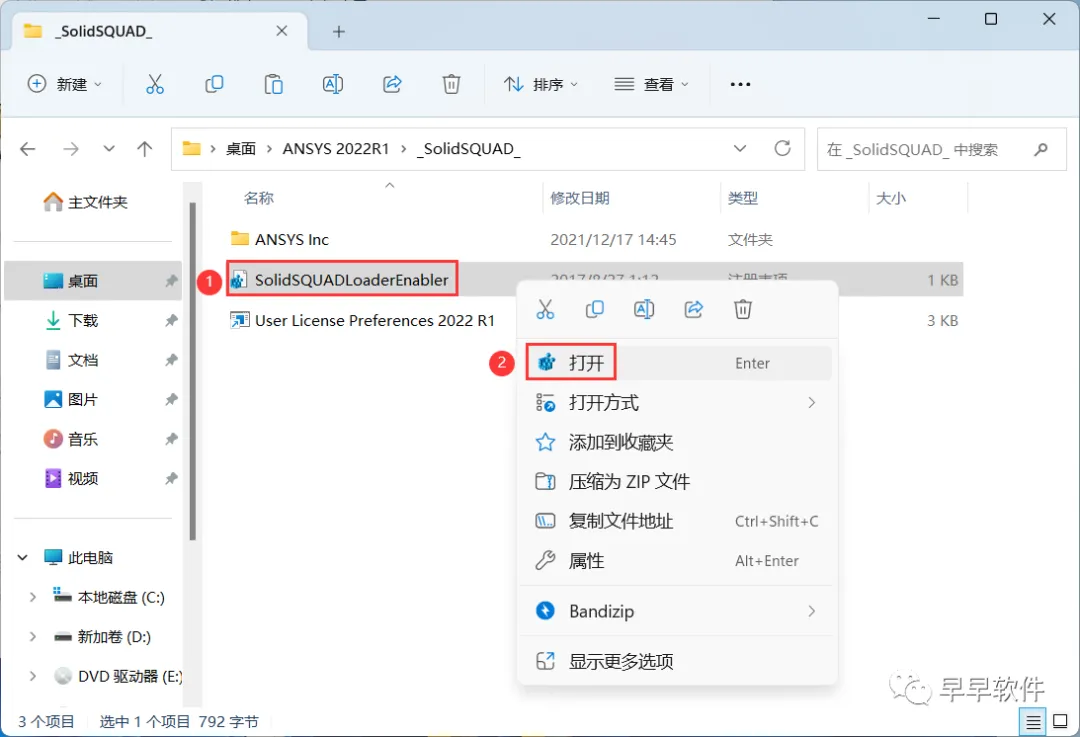Close the _SolidSQUAD_ tab
The height and width of the screenshot is (737, 1080).
282,31
